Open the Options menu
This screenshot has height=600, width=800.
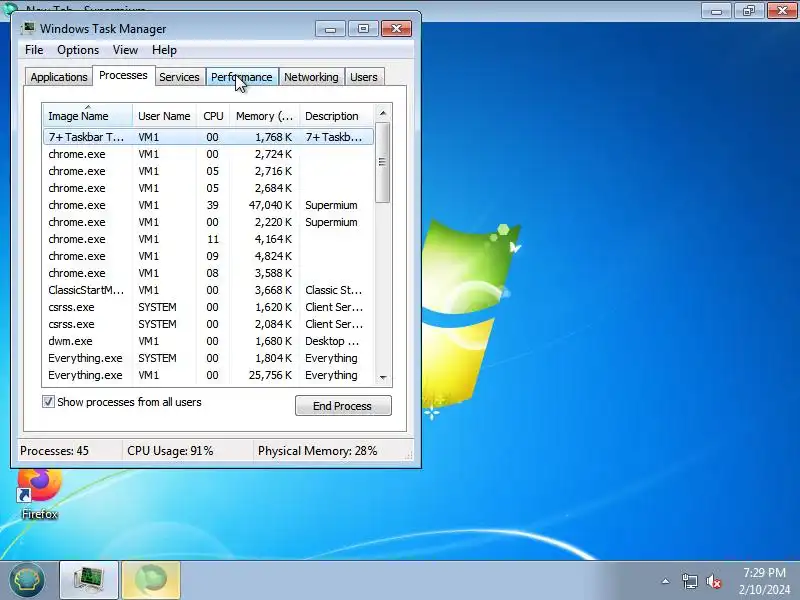point(78,50)
